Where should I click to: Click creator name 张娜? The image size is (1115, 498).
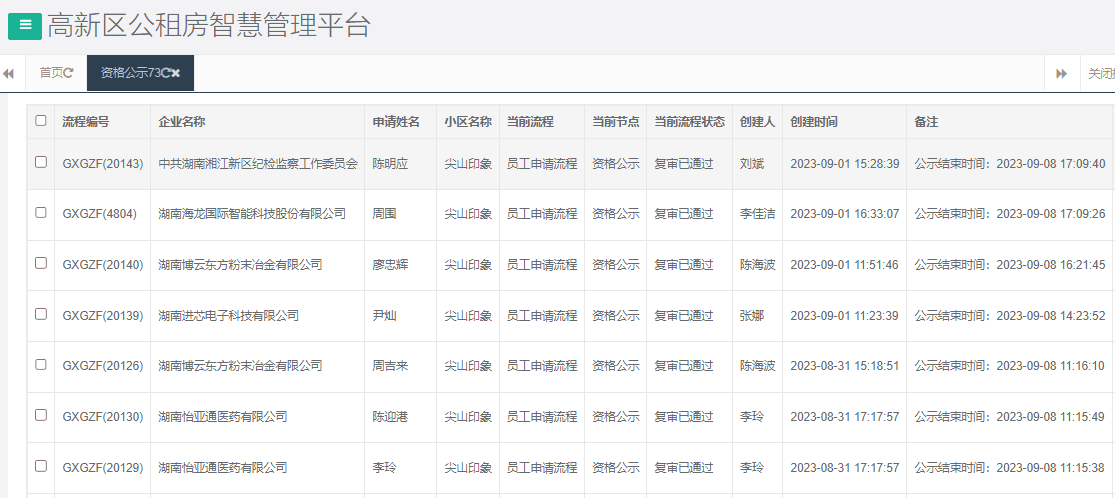click(752, 315)
